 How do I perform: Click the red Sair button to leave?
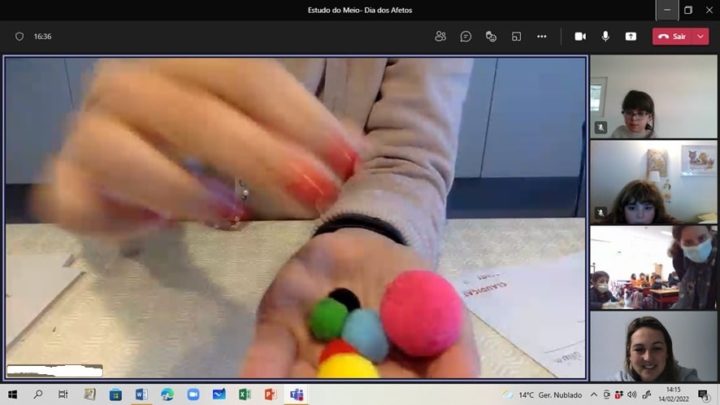click(672, 36)
